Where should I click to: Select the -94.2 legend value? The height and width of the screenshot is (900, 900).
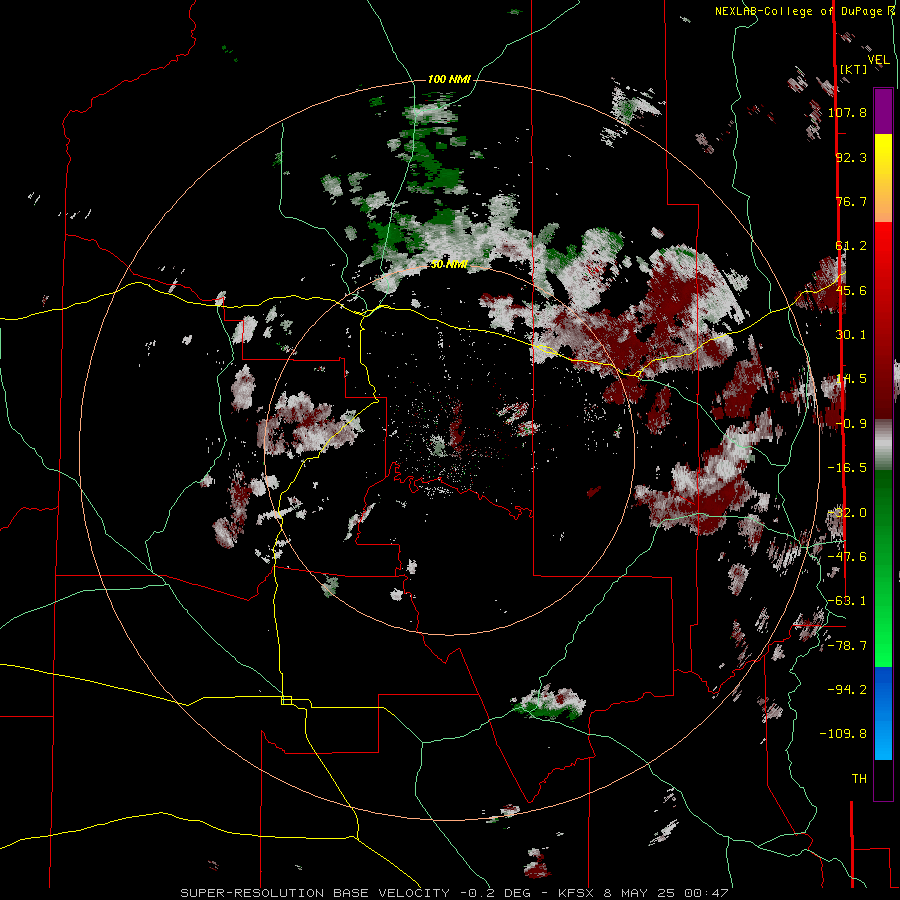pyautogui.click(x=848, y=690)
